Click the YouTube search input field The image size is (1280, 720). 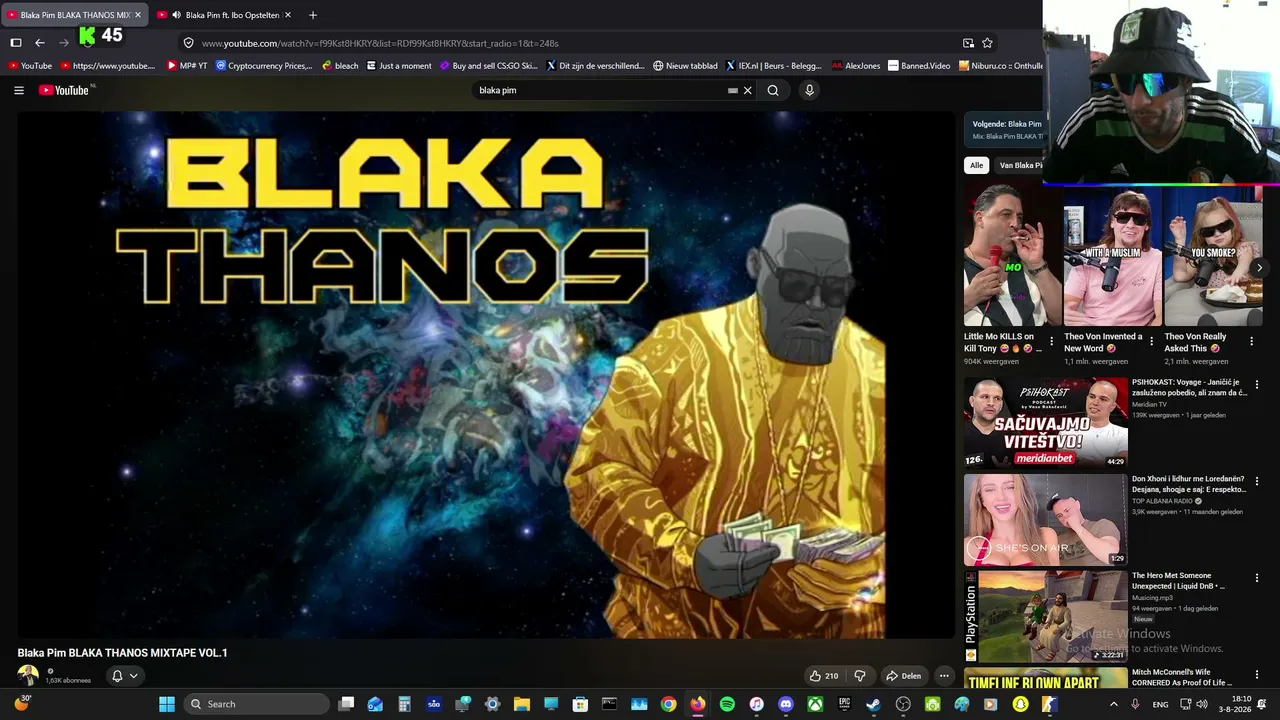point(600,90)
